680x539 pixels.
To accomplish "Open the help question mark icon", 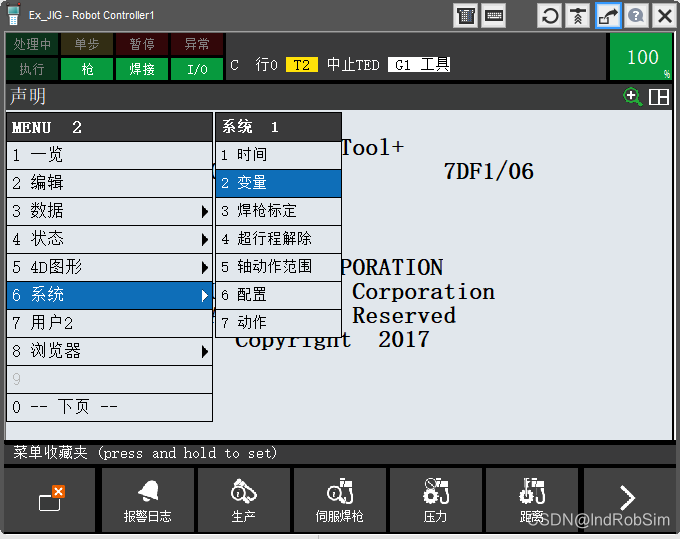I will point(636,16).
